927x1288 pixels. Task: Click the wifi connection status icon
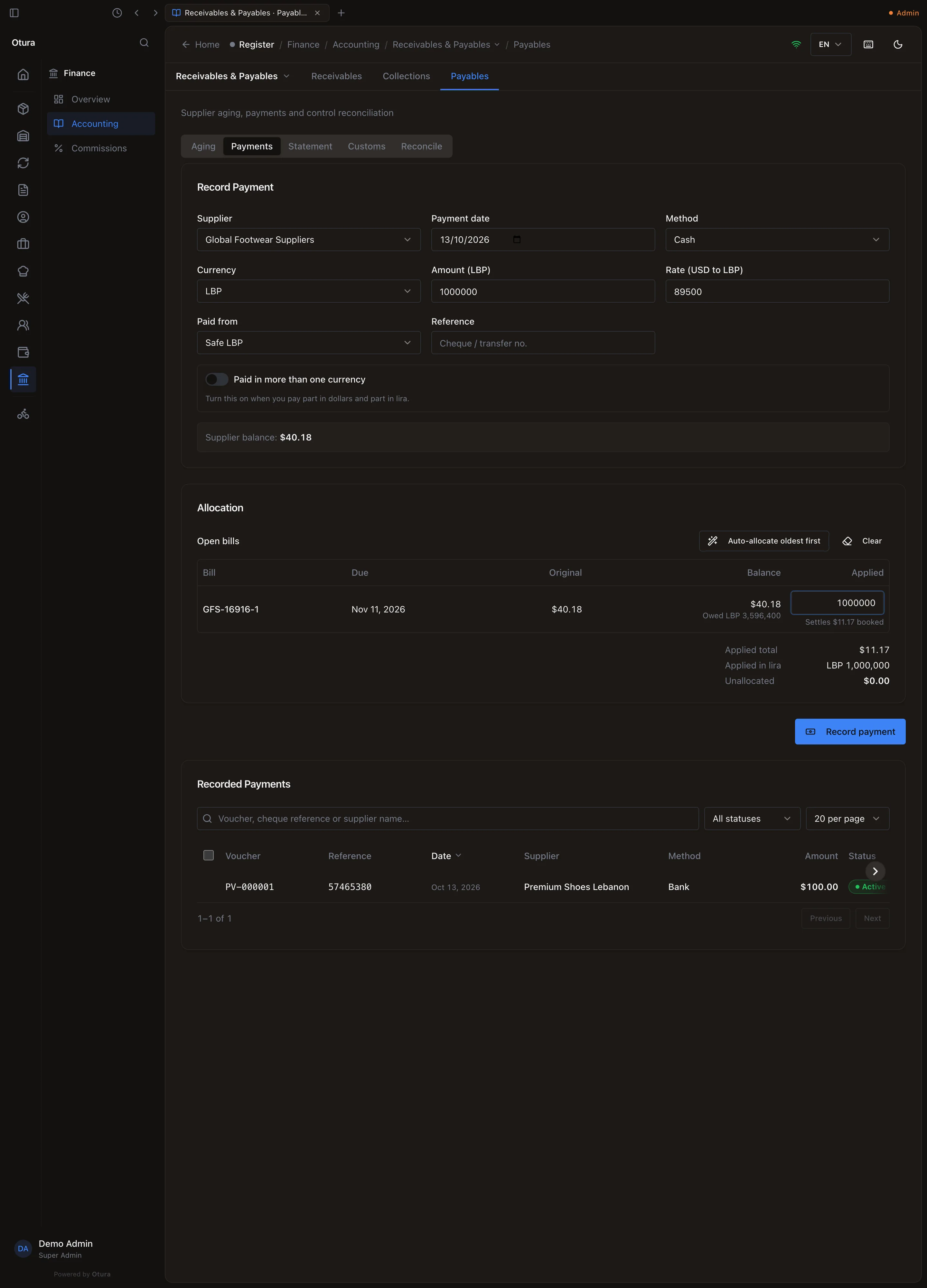click(796, 44)
